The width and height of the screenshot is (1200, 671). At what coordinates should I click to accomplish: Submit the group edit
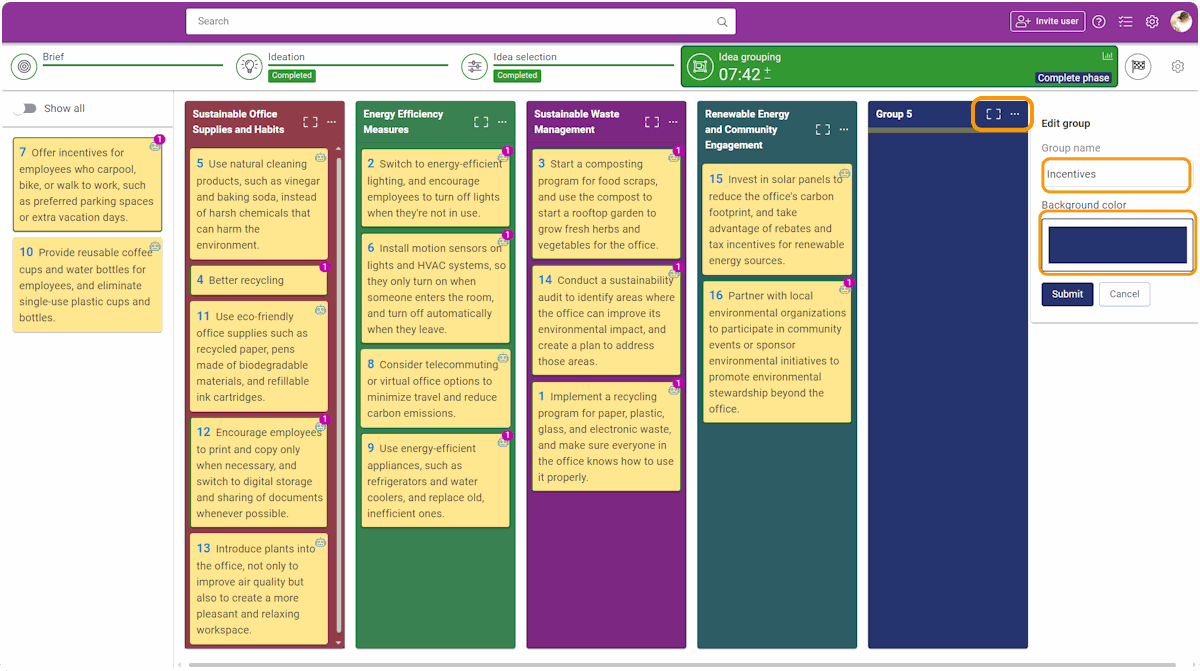click(1067, 294)
